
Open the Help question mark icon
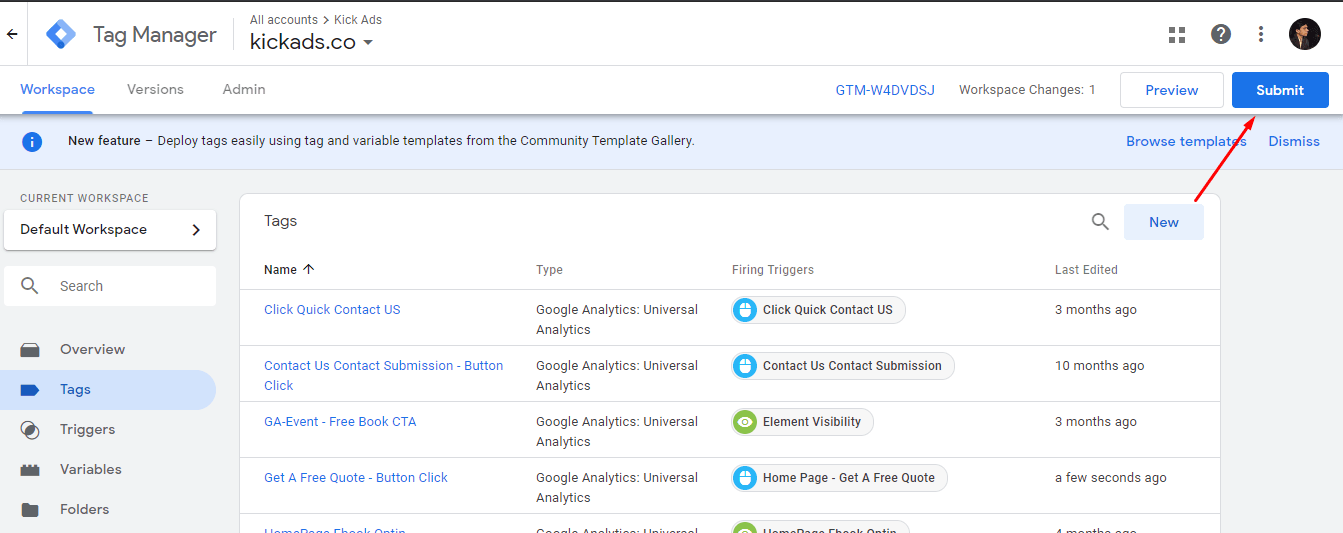pyautogui.click(x=1221, y=34)
